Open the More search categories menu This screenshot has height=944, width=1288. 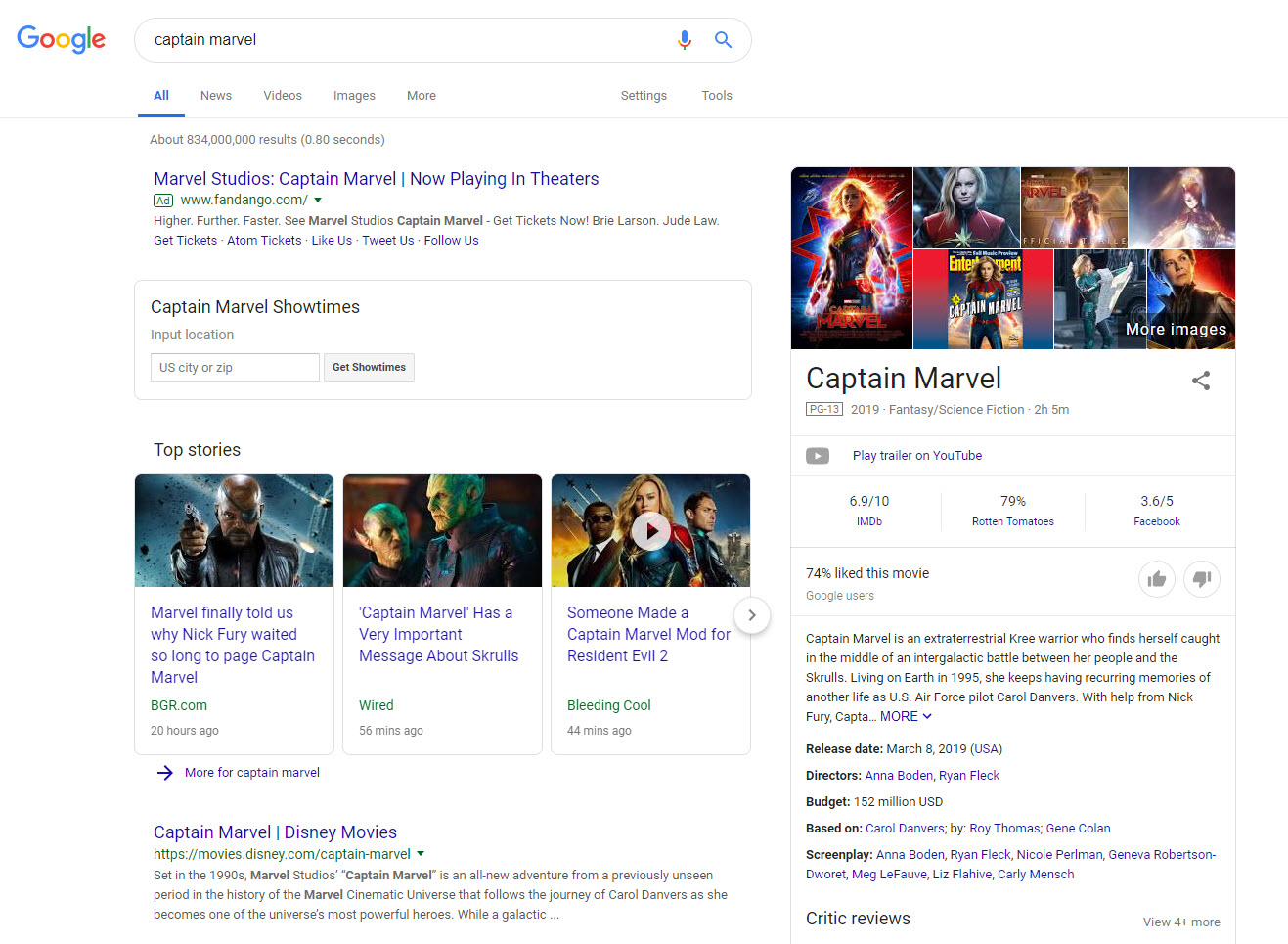pyautogui.click(x=422, y=96)
